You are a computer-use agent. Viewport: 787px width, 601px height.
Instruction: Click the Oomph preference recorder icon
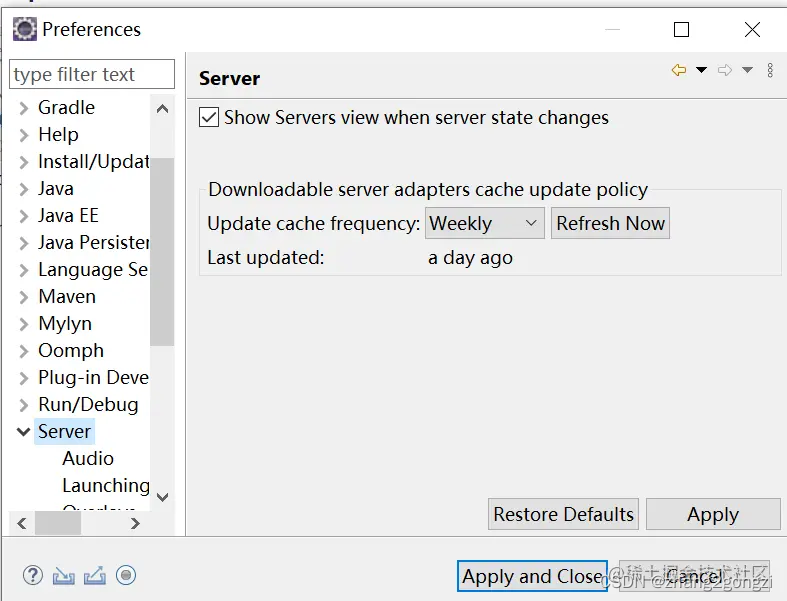pos(126,575)
